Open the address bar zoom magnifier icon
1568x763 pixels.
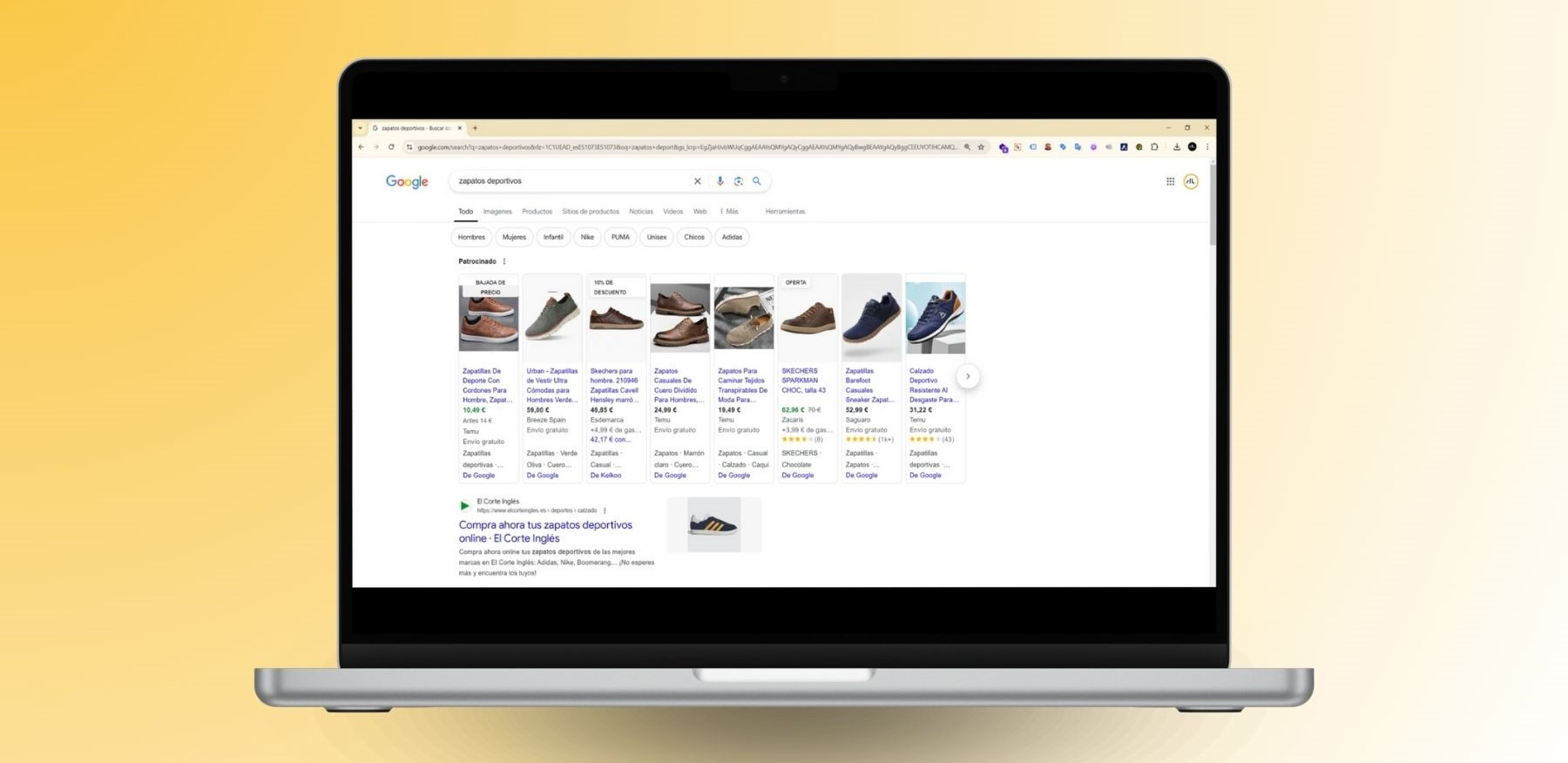[967, 147]
